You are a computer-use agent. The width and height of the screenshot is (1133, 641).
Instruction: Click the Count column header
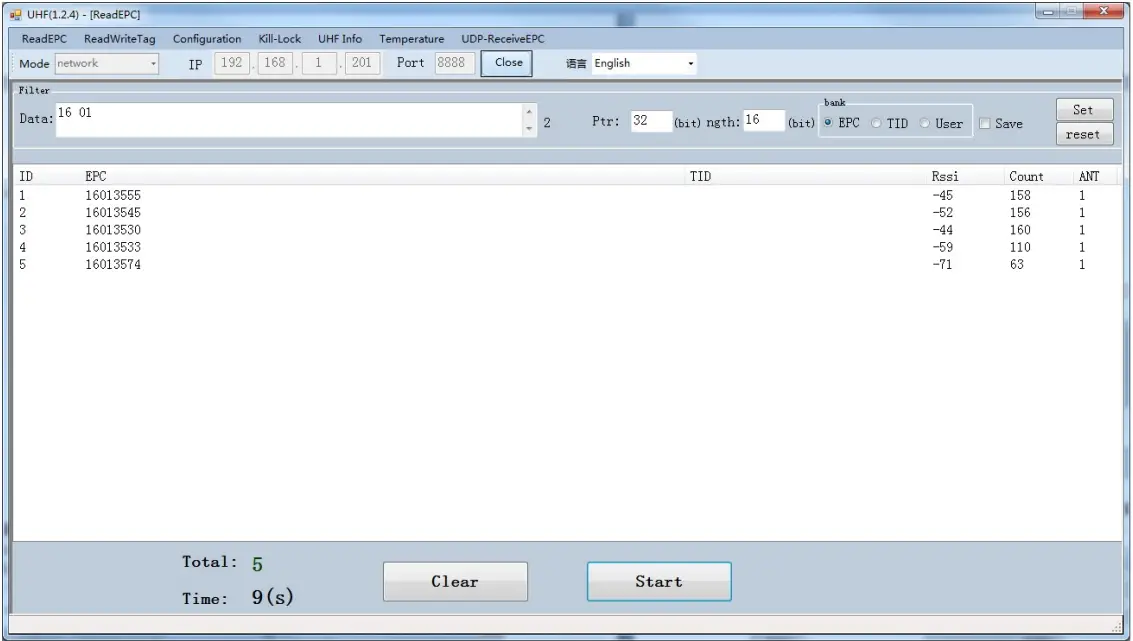(1026, 176)
